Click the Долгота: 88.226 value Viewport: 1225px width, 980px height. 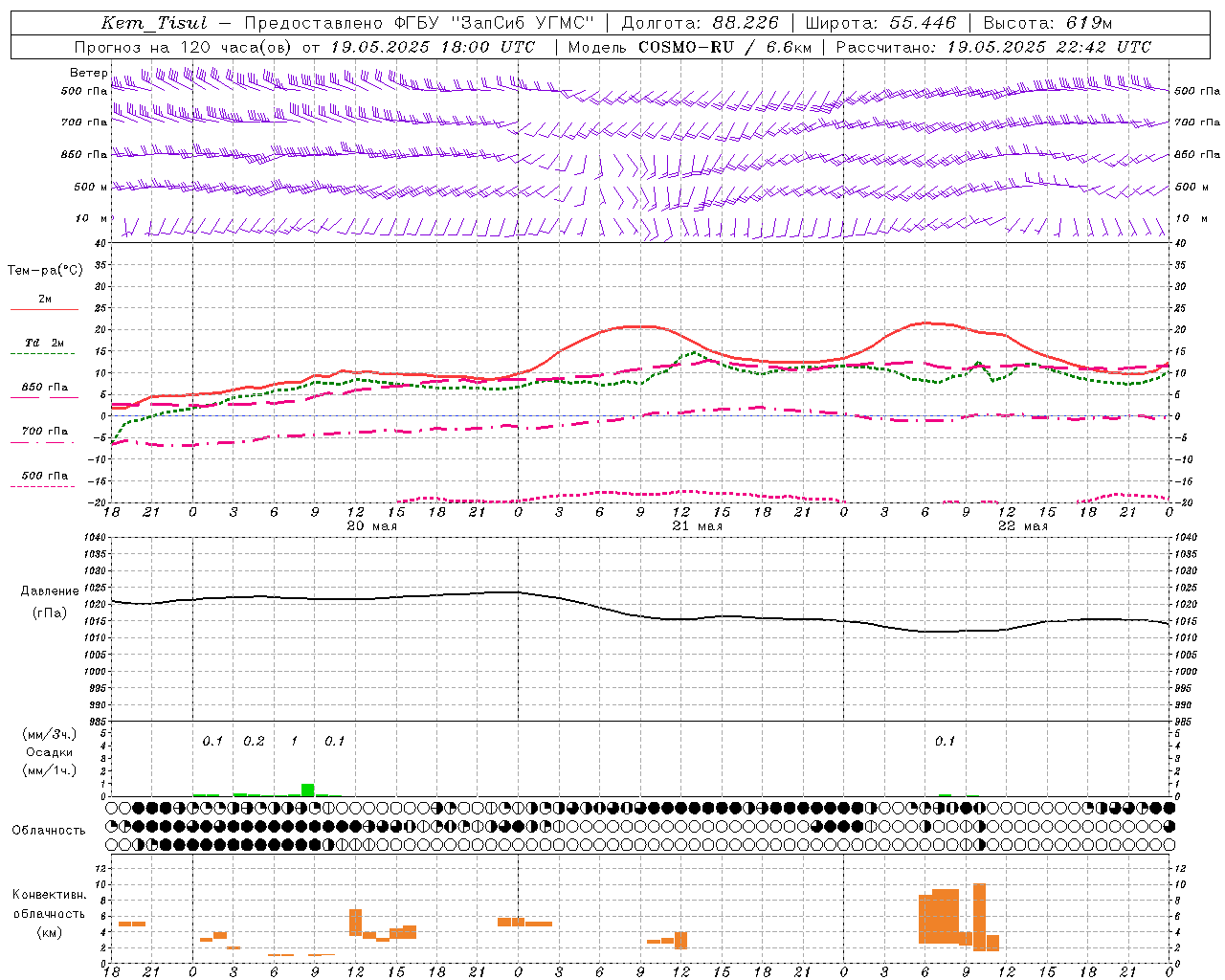pyautogui.click(x=700, y=23)
